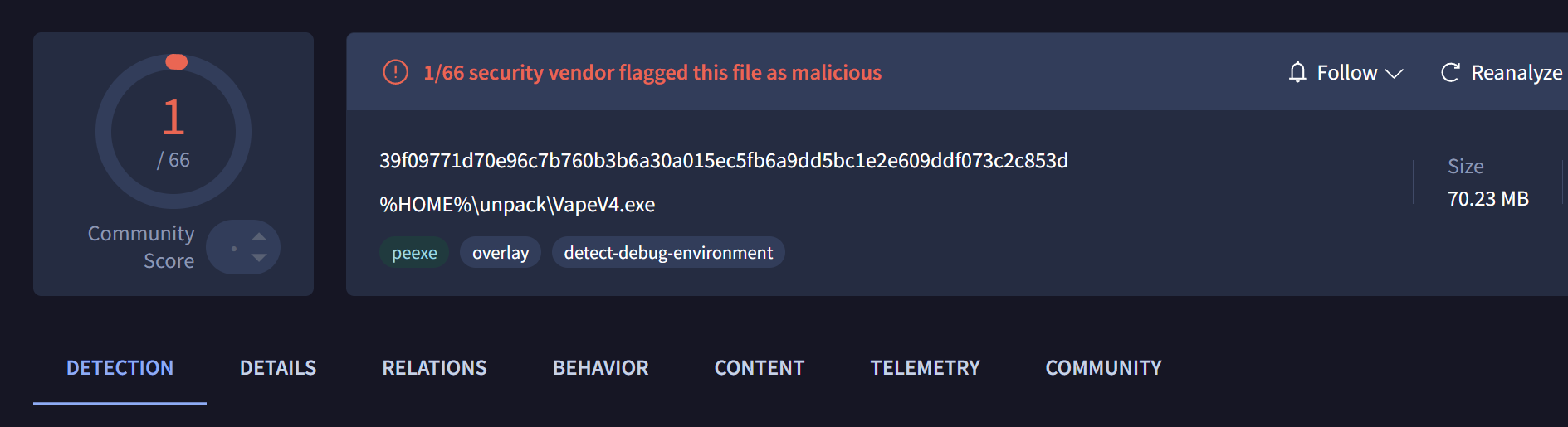Downvote the community score with the down arrow

tap(259, 258)
